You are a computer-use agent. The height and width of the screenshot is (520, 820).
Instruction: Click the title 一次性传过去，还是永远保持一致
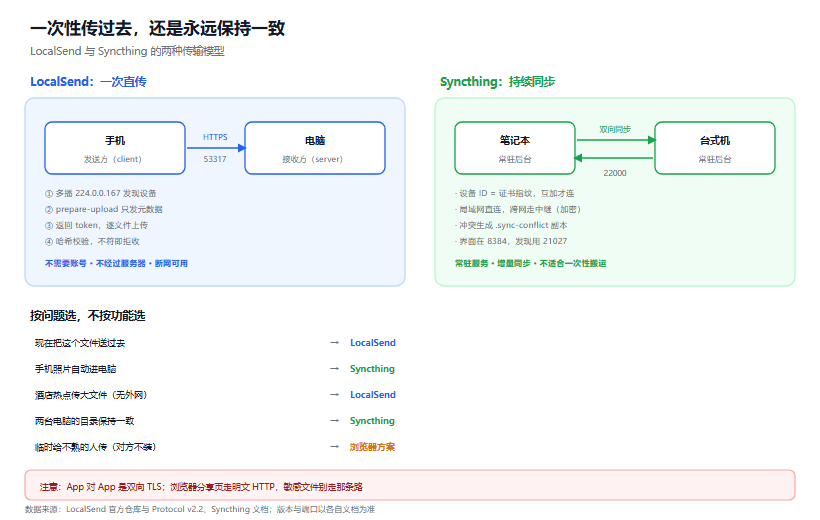point(157,28)
